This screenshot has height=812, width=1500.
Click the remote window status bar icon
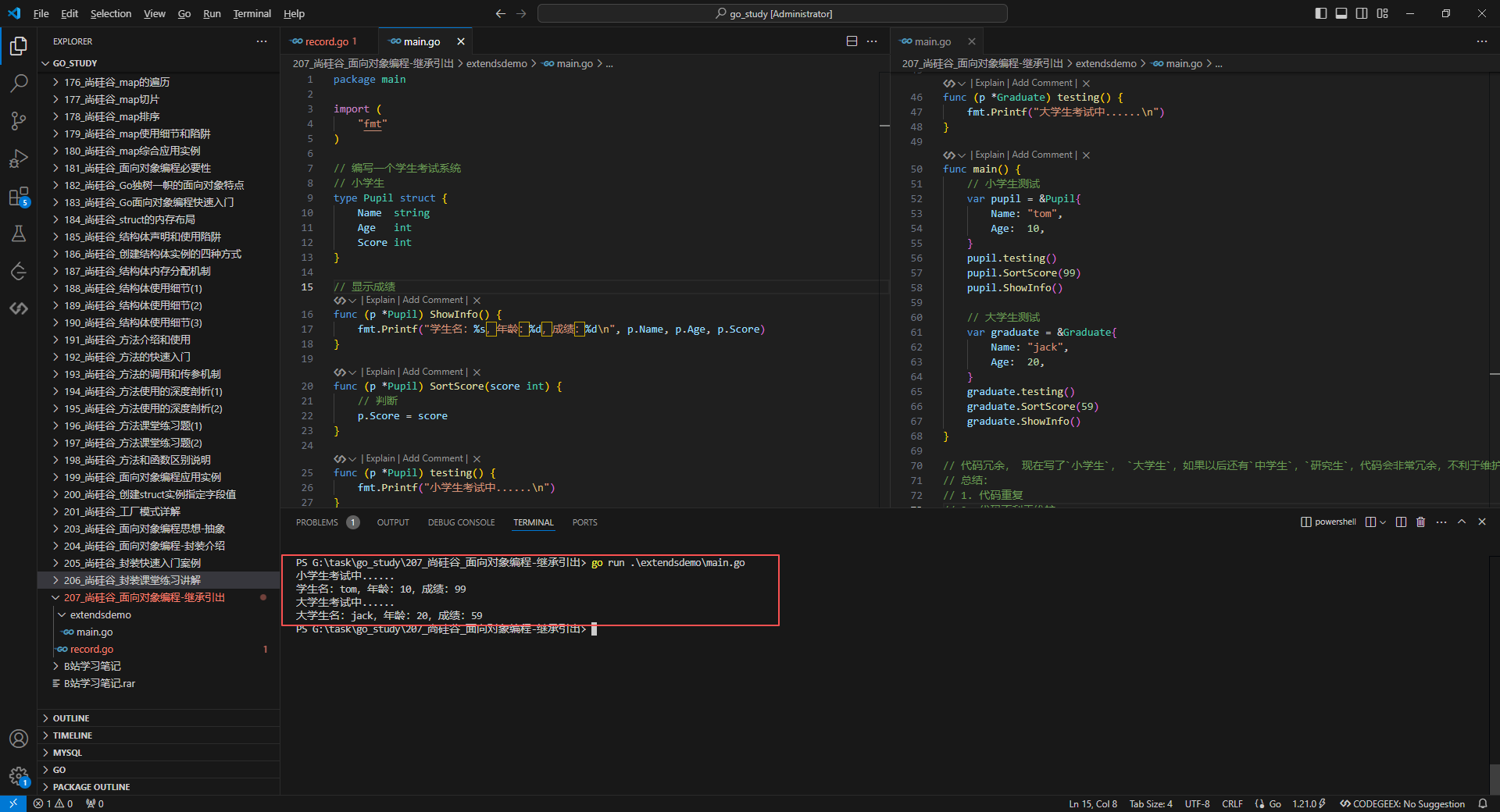(13, 803)
